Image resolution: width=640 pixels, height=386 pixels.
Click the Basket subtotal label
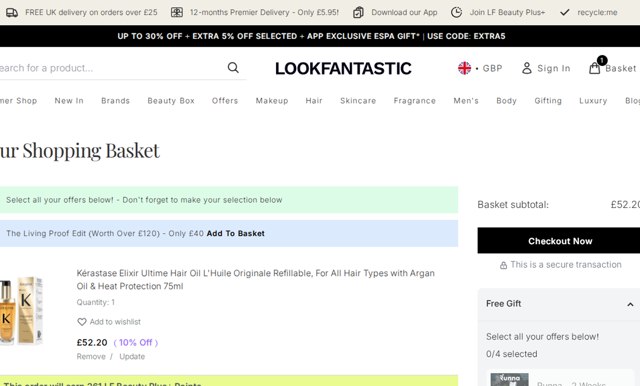(513, 204)
